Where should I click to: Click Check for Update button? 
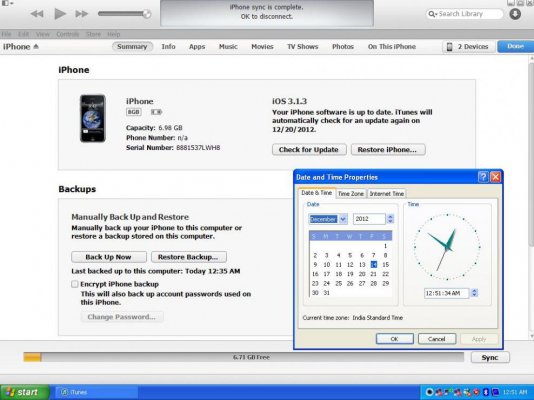(309, 149)
